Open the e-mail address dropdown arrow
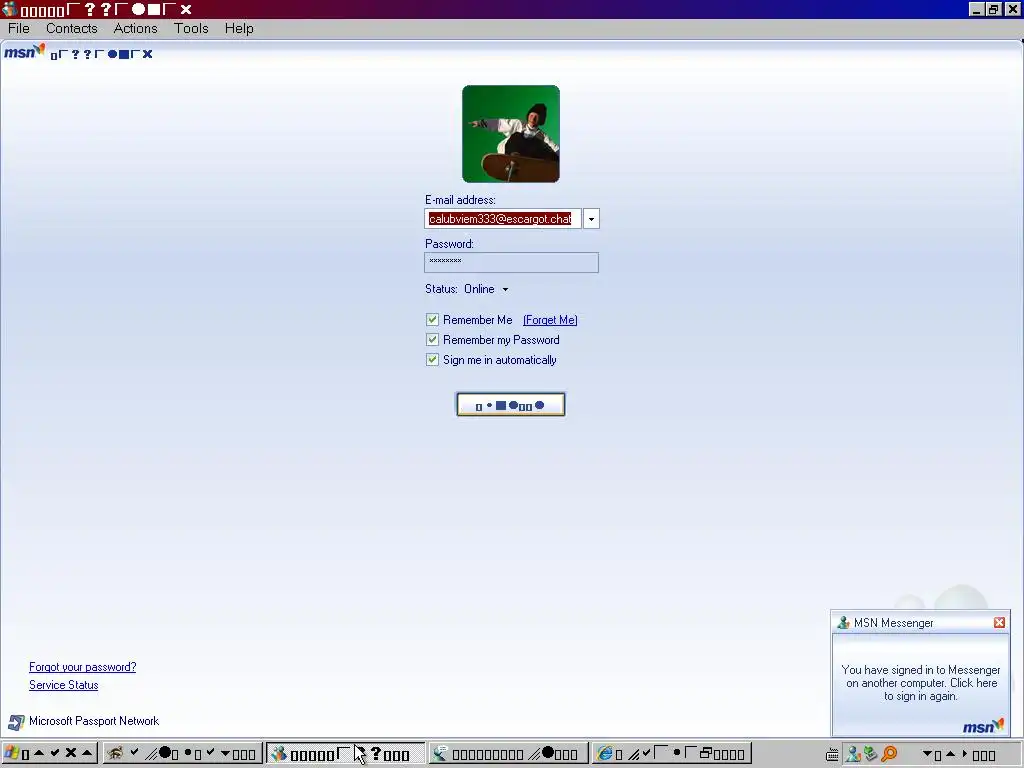 click(591, 219)
